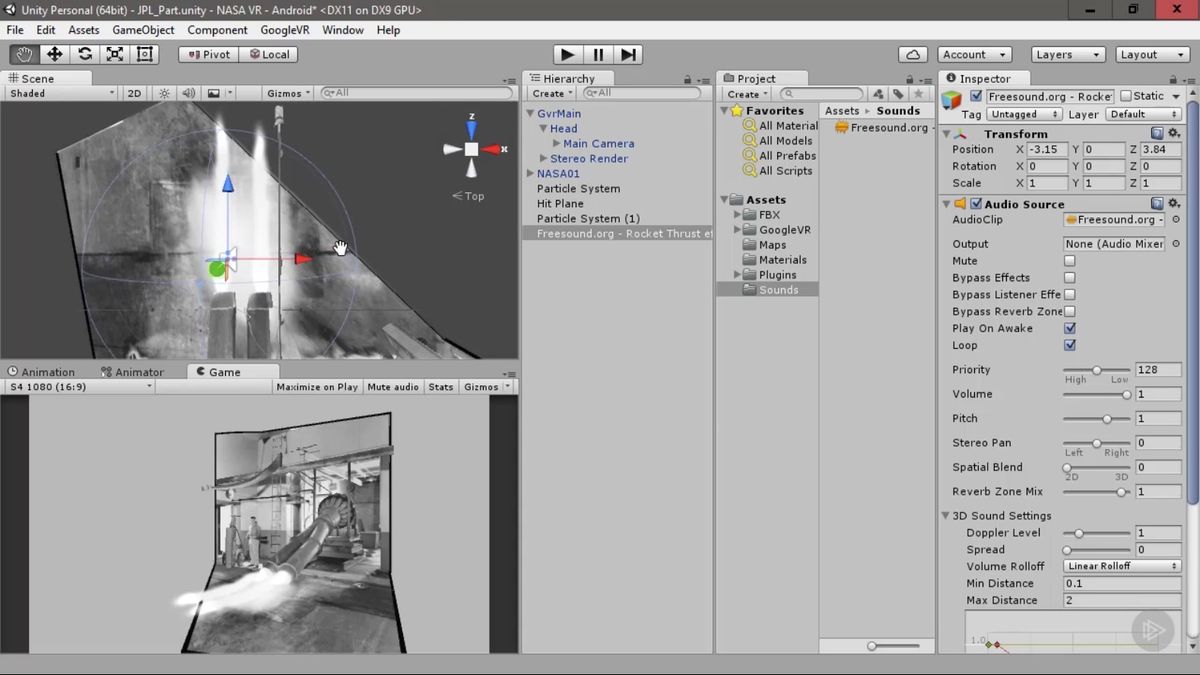This screenshot has height=675, width=1200.
Task: Click the Maximize on Play button
Action: coord(317,386)
